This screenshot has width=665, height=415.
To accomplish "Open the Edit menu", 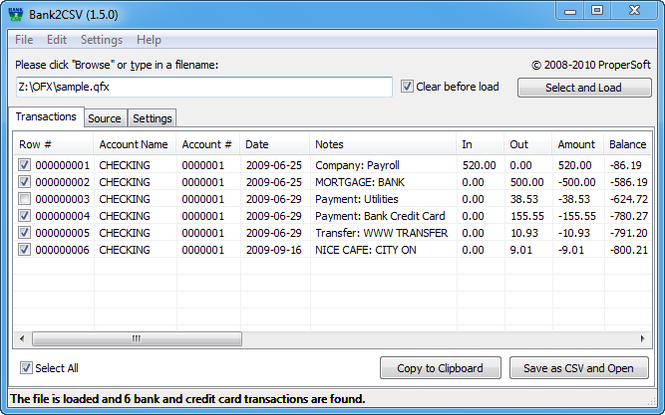I will (56, 40).
